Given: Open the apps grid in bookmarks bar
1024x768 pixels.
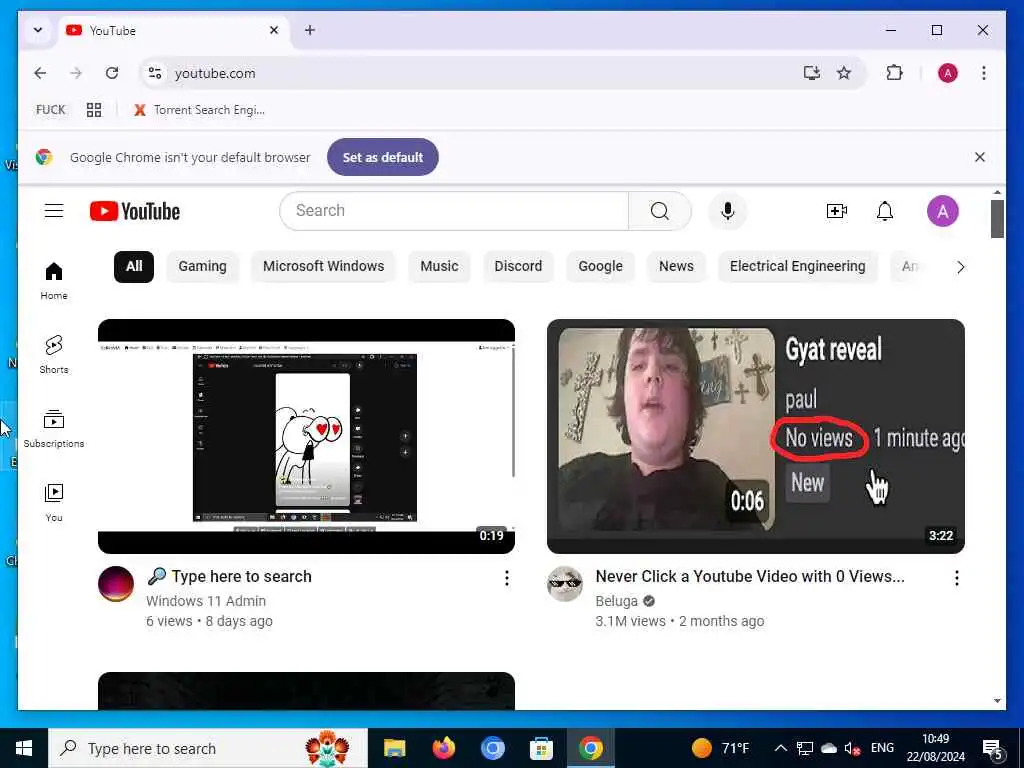Looking at the screenshot, I should coord(94,110).
